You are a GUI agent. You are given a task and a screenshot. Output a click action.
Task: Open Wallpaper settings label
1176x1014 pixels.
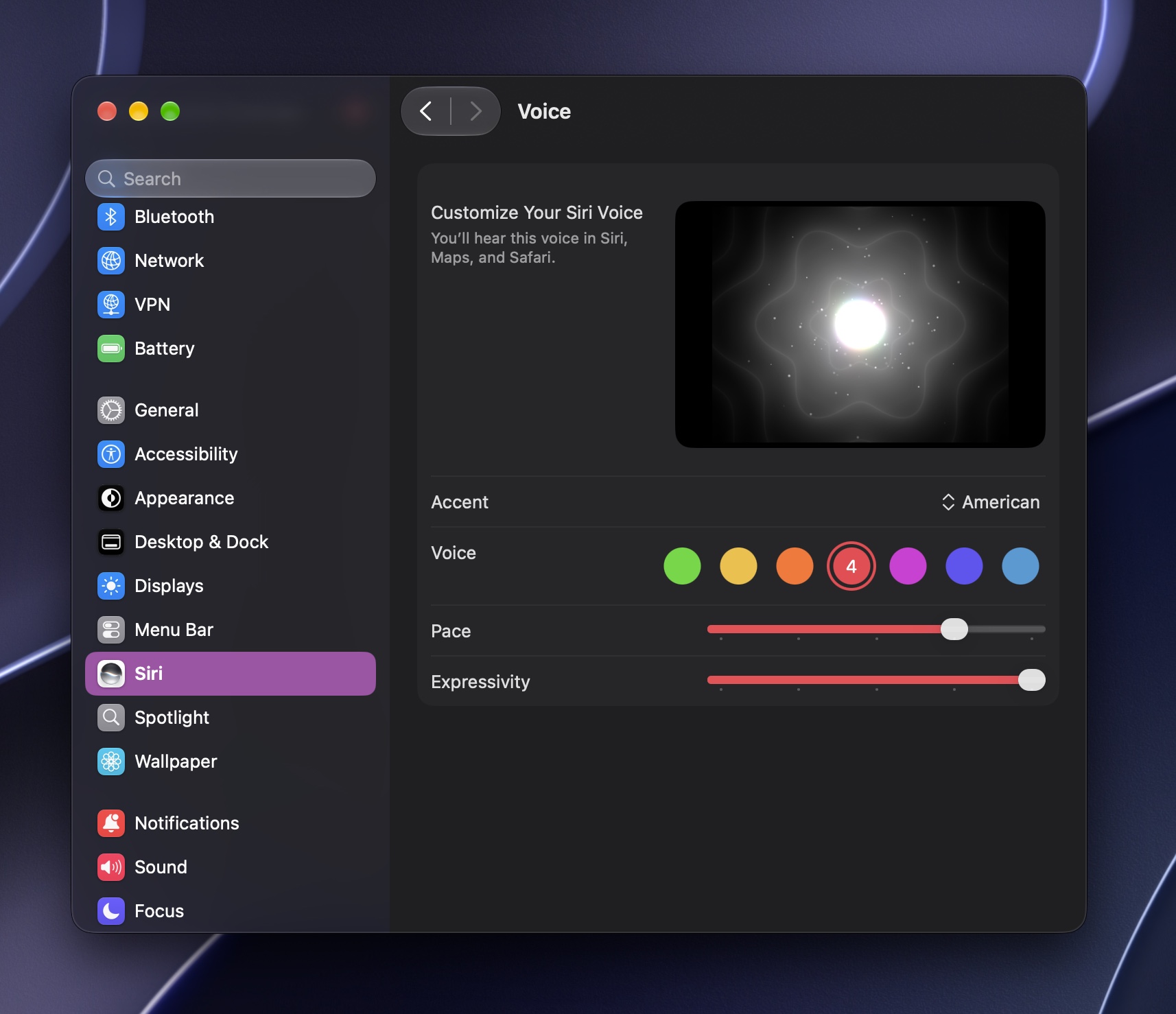[176, 762]
